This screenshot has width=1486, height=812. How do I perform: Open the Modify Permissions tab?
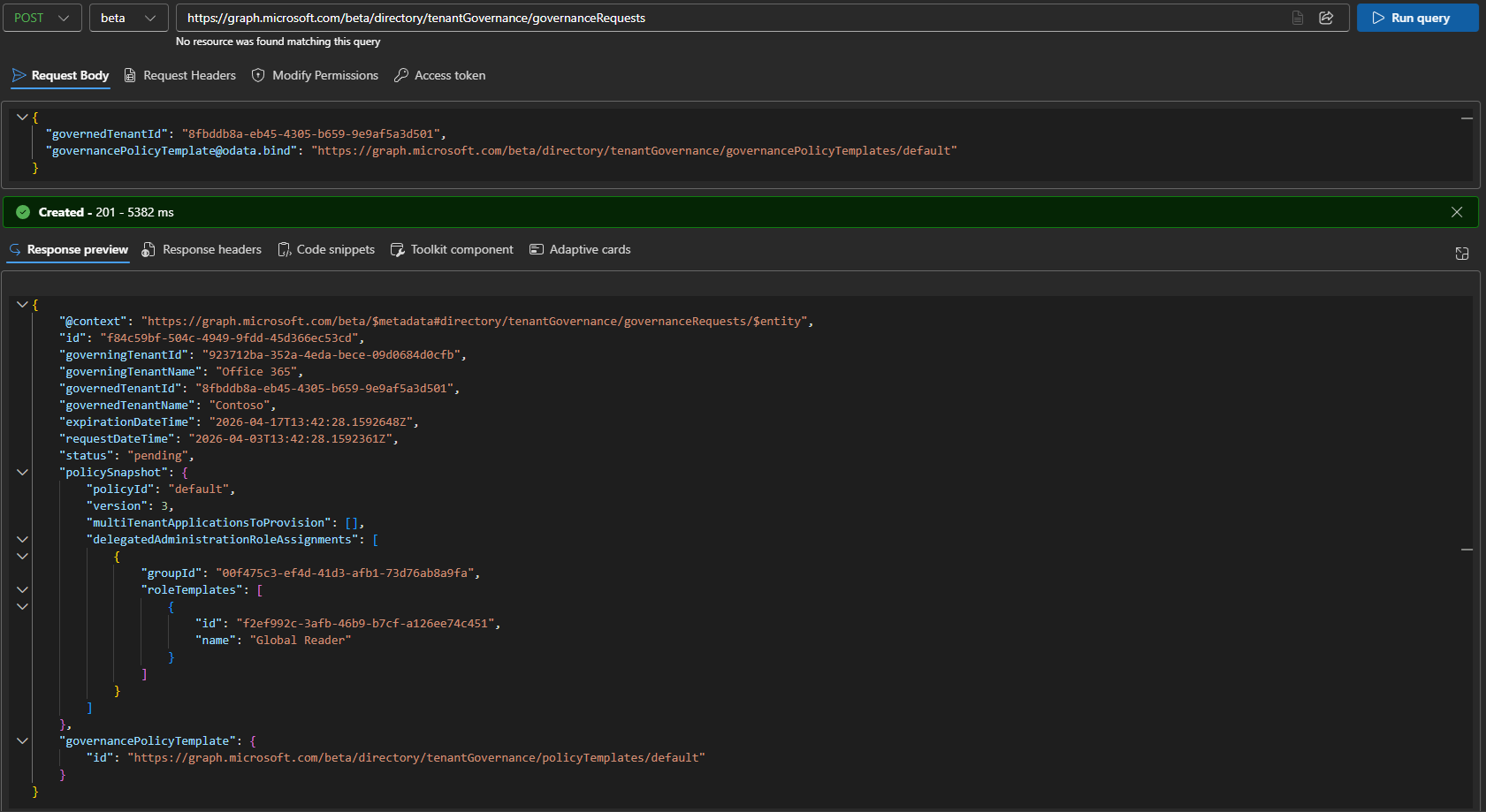click(x=316, y=75)
